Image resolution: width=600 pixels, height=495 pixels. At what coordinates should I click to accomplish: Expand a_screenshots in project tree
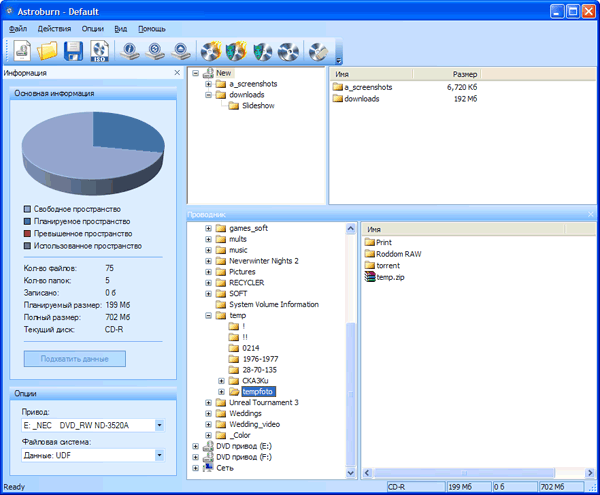(x=208, y=84)
